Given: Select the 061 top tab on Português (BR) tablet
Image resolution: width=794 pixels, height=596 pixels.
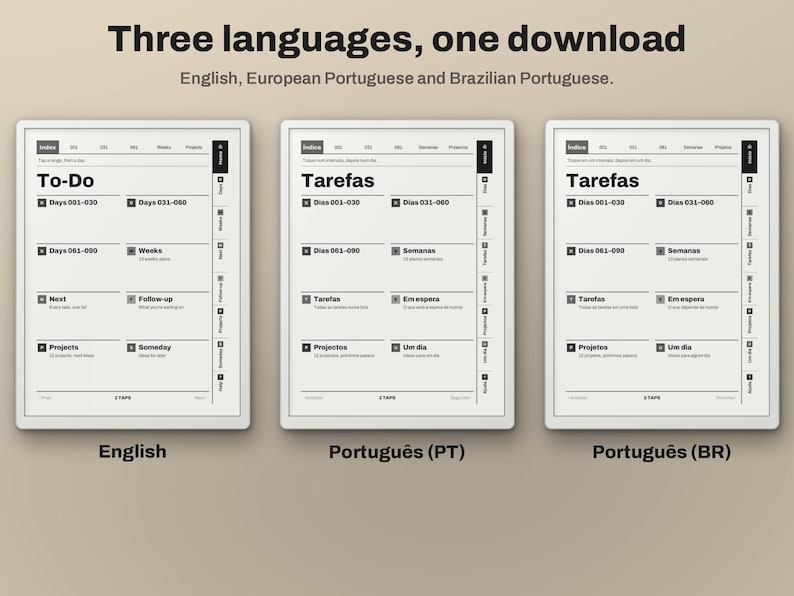Looking at the screenshot, I should coord(663,147).
